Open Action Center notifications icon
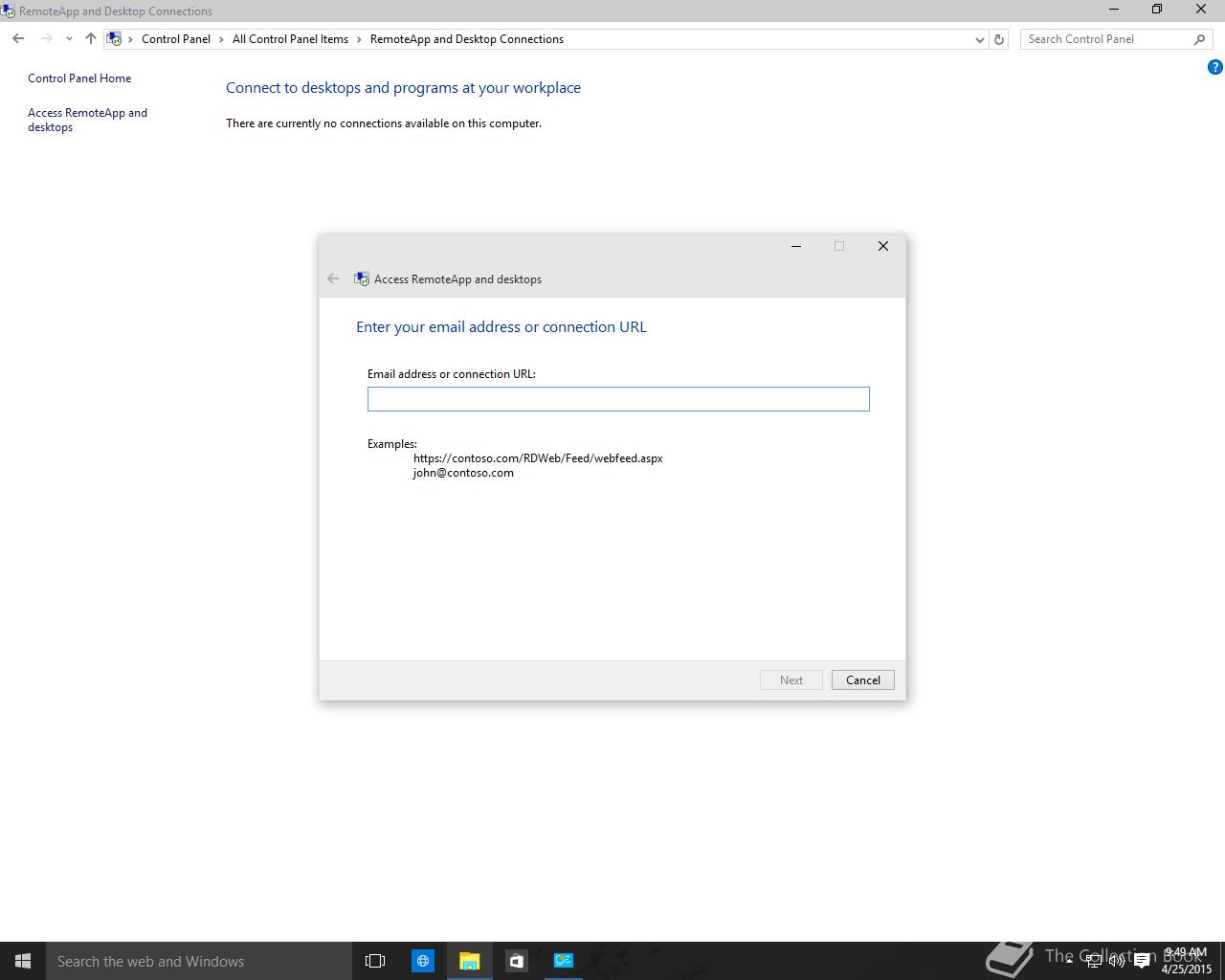Viewport: 1225px width, 980px height. click(1142, 961)
